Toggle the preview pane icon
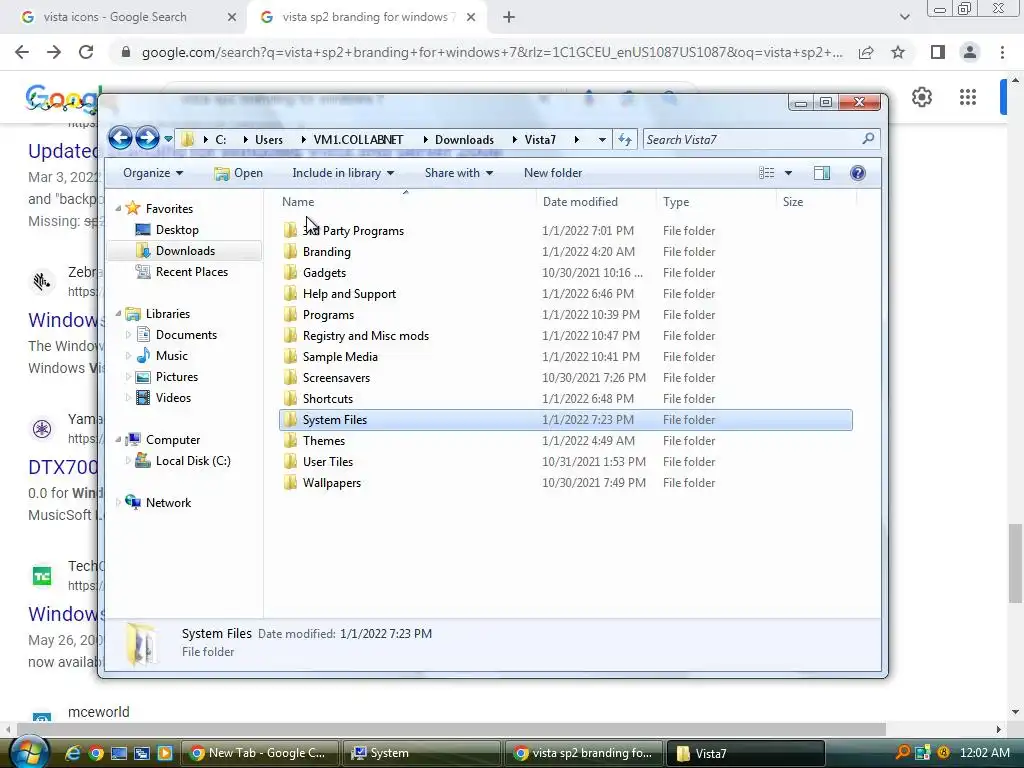The width and height of the screenshot is (1024, 768). [822, 173]
